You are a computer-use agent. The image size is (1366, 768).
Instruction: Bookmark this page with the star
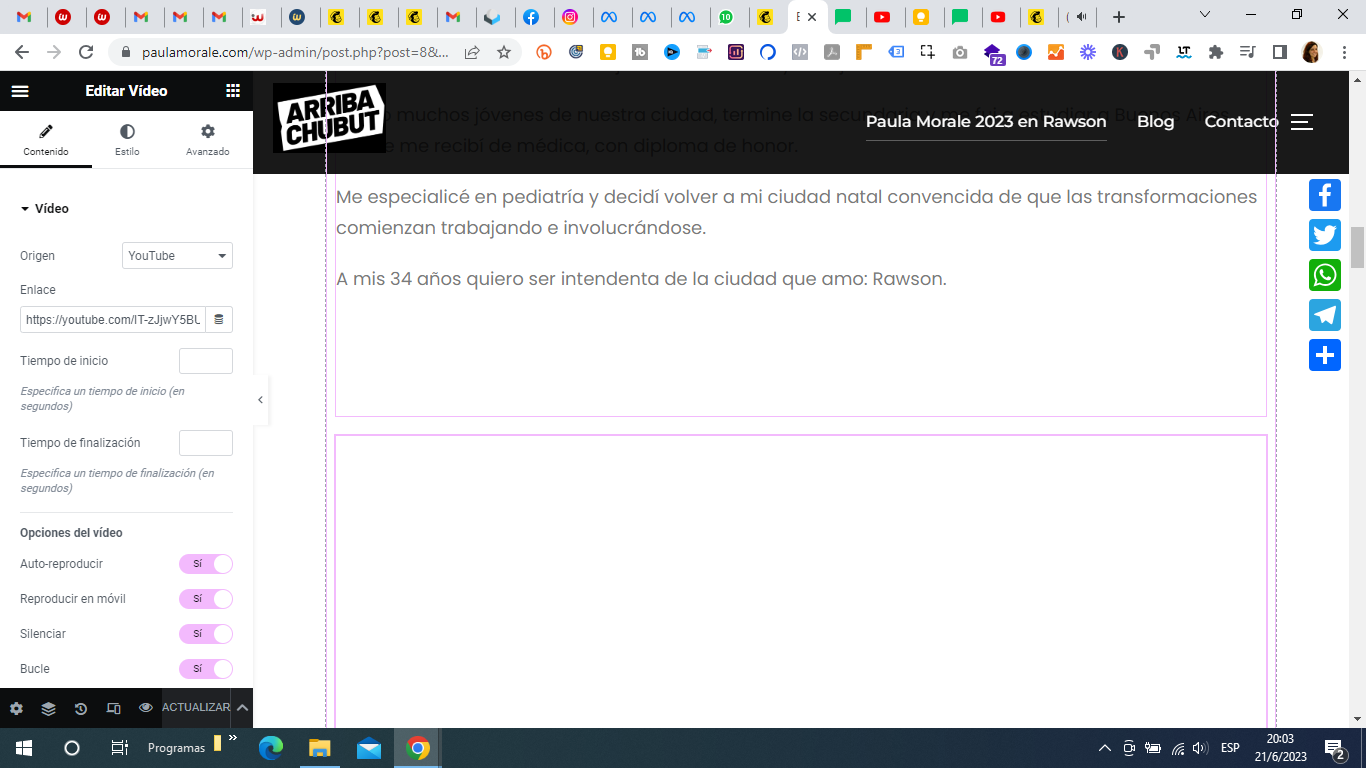point(504,52)
